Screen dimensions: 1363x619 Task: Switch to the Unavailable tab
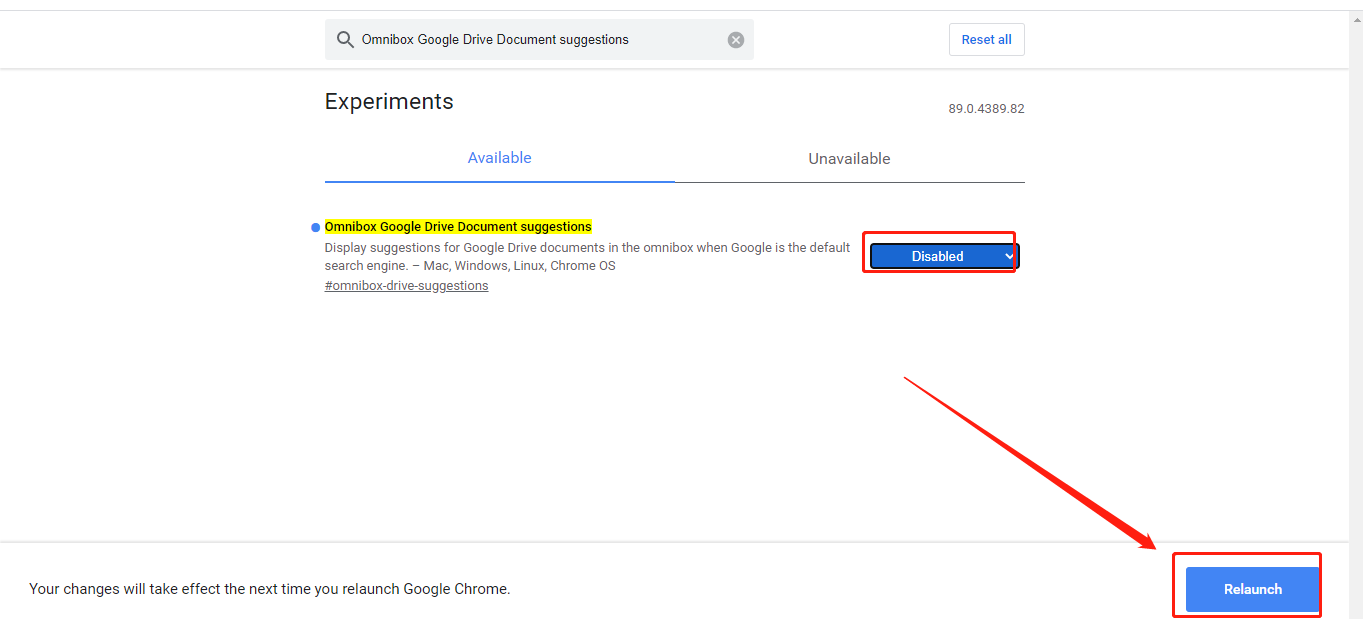pos(849,159)
